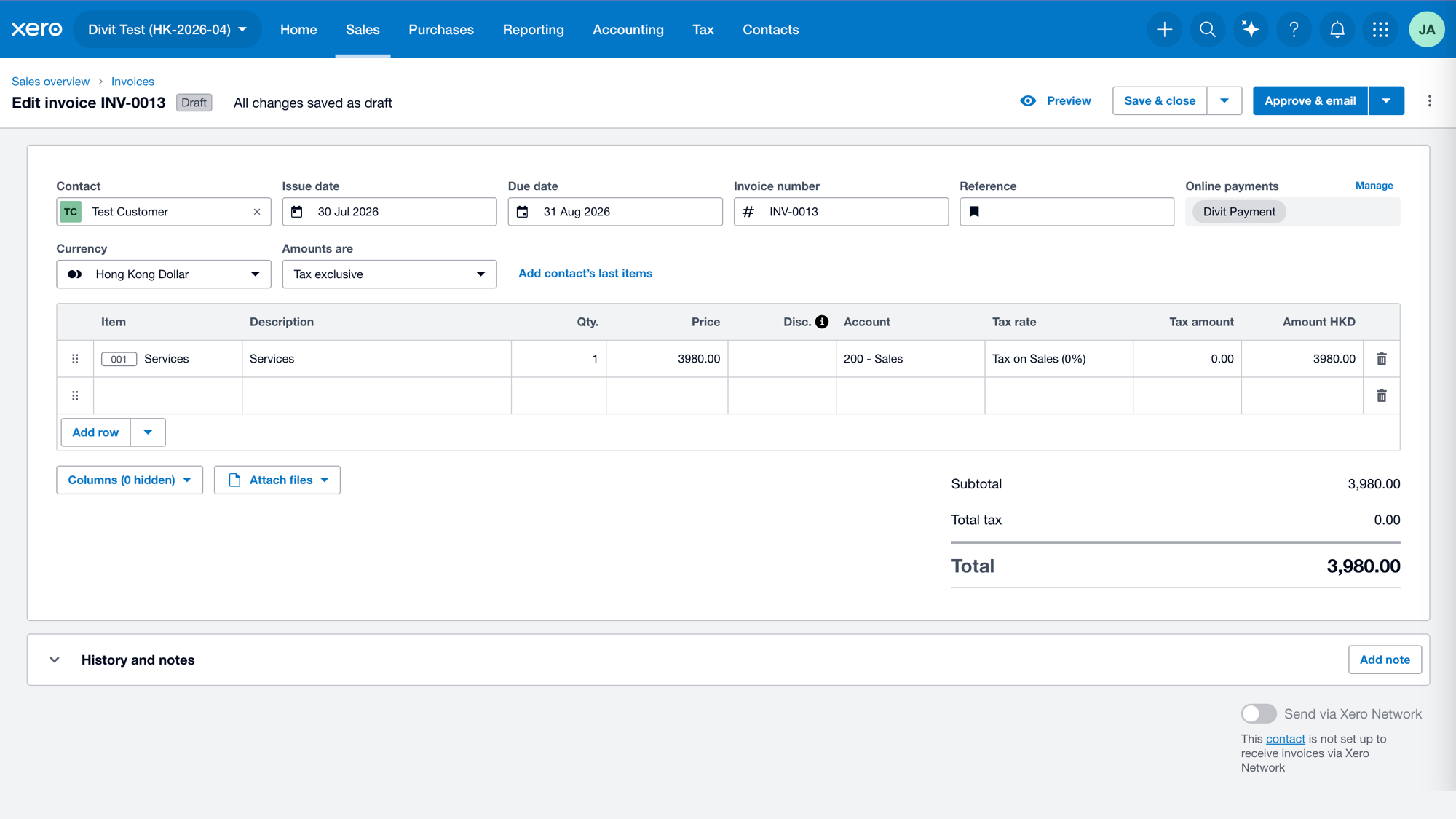Go to the Home menu
The image size is (1456, 819).
click(x=298, y=29)
